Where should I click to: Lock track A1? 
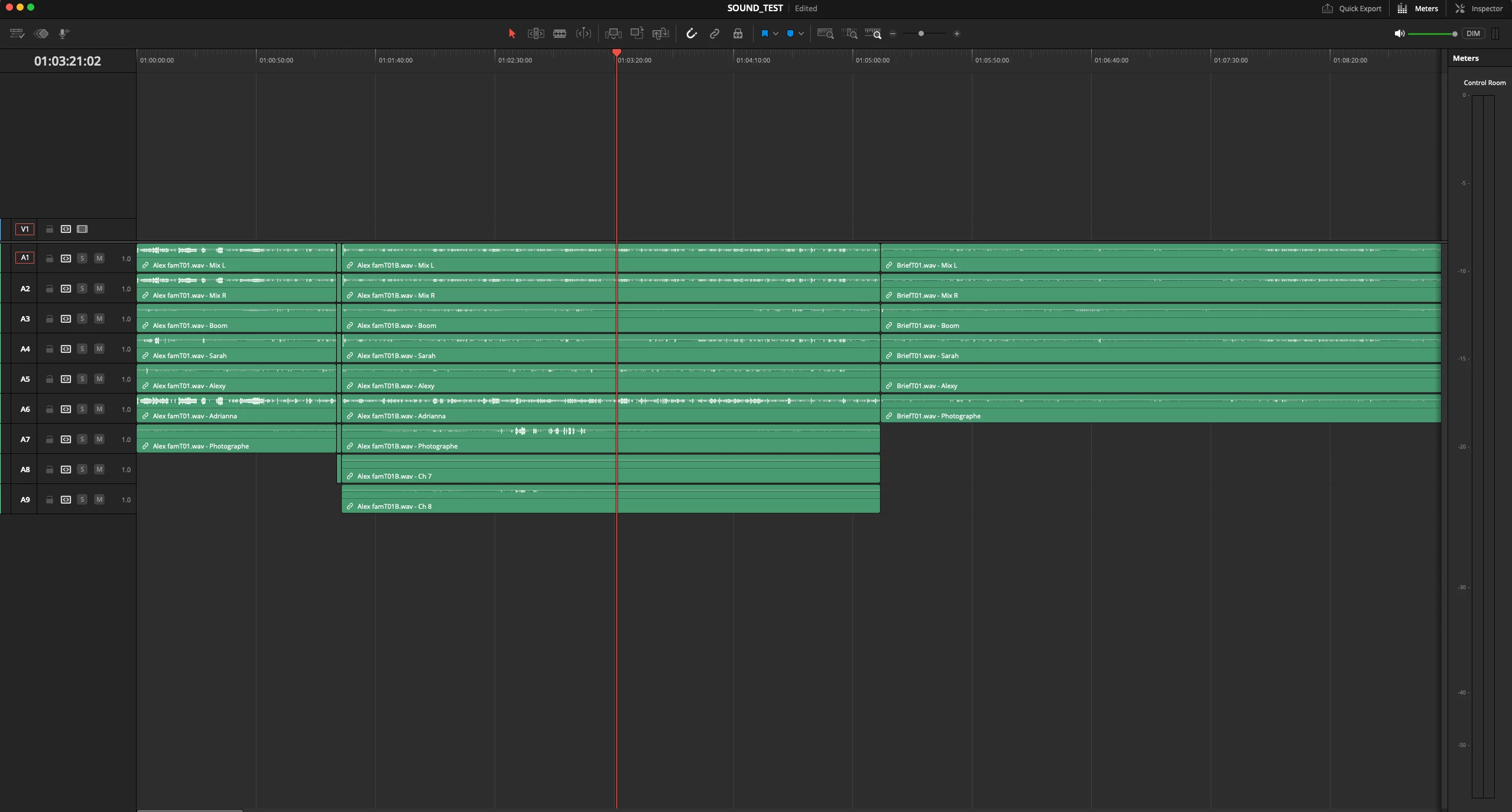point(50,259)
